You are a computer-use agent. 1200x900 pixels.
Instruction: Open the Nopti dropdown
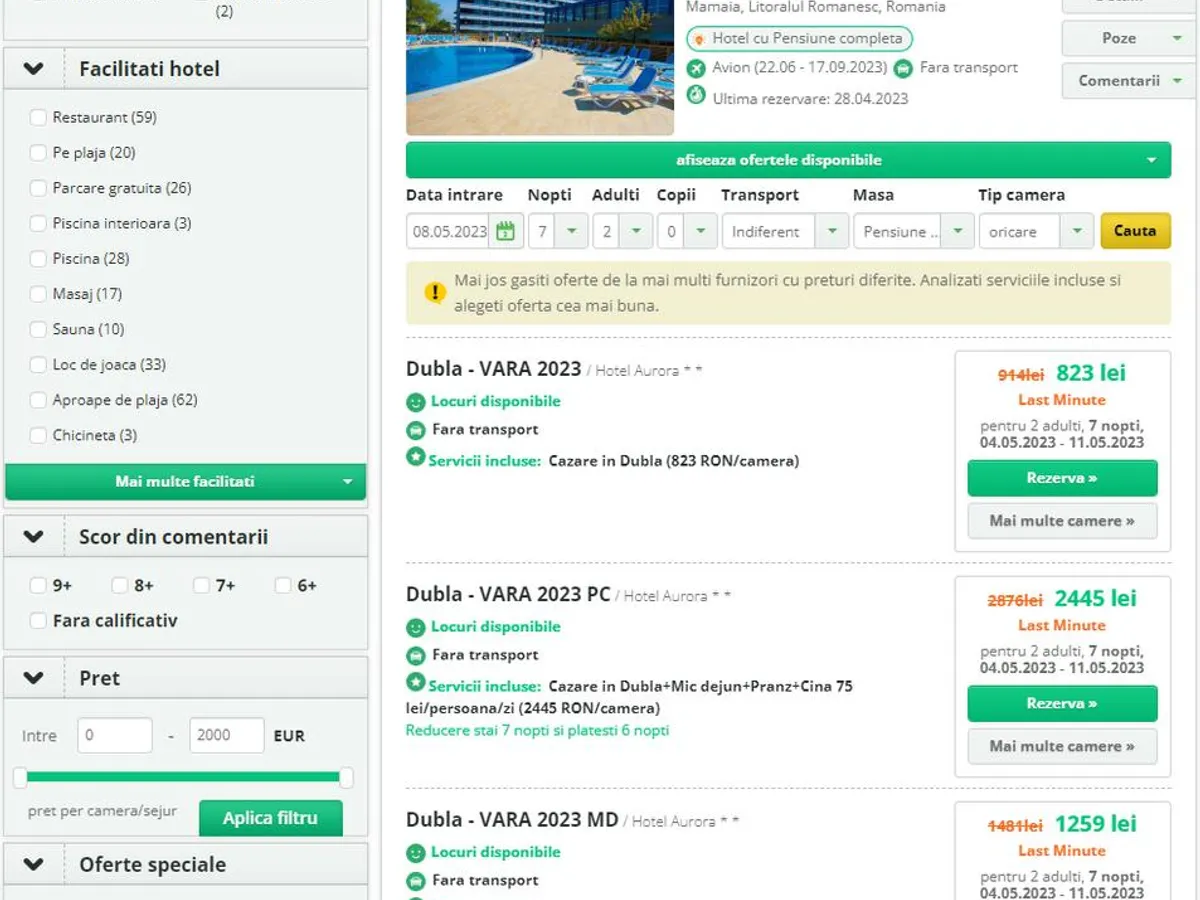[558, 231]
